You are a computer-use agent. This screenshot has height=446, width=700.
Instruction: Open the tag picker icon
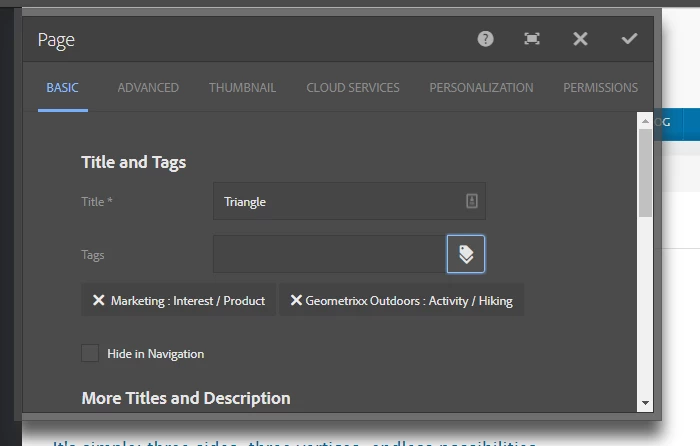466,254
